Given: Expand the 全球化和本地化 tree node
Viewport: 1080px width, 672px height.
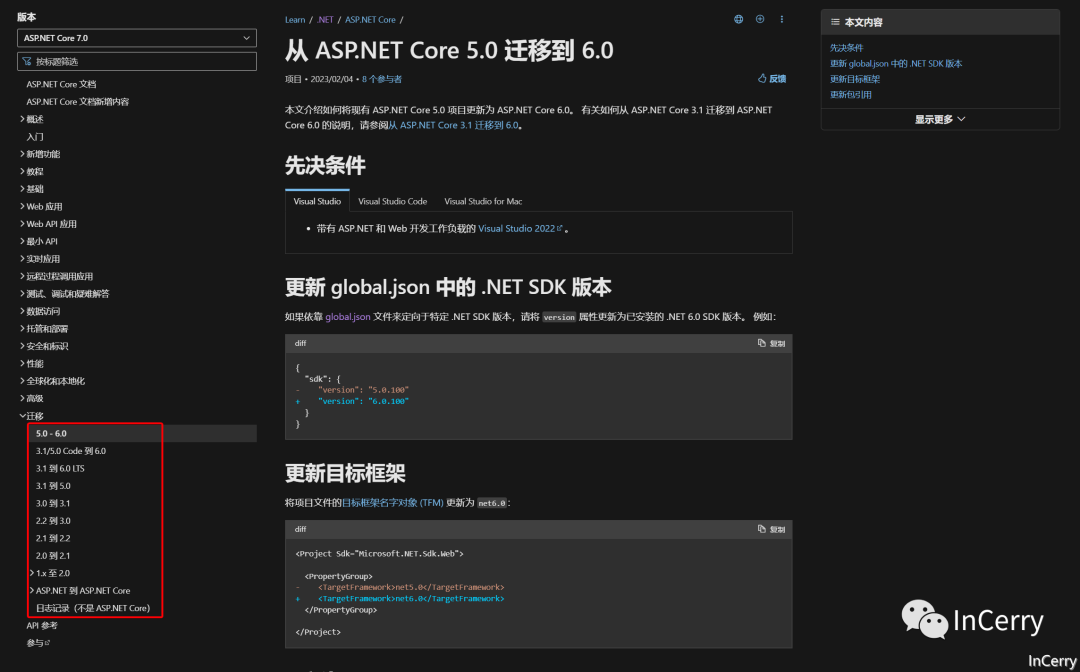Looking at the screenshot, I should click(x=23, y=381).
